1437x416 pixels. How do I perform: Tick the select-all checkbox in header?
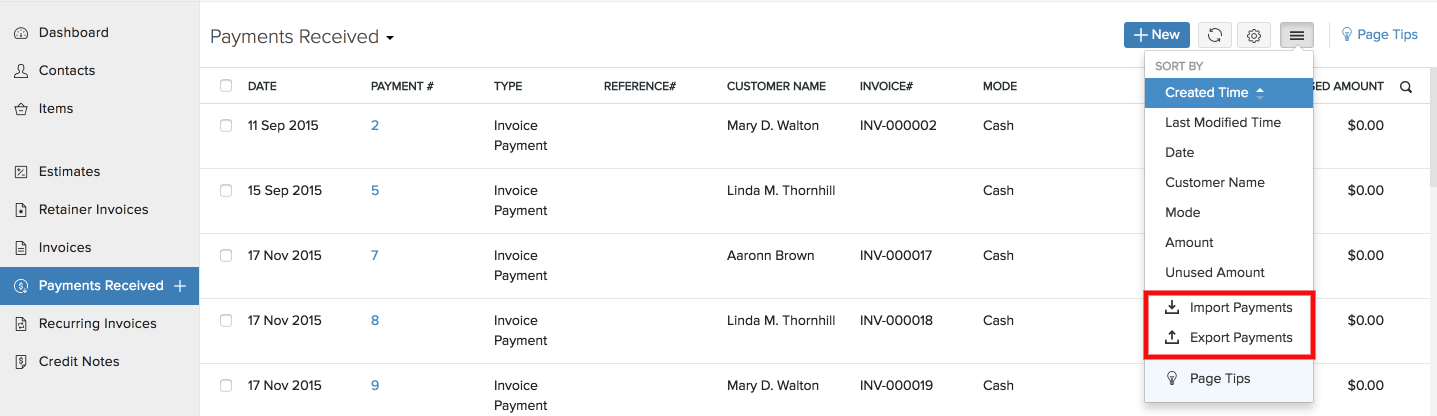(x=226, y=86)
